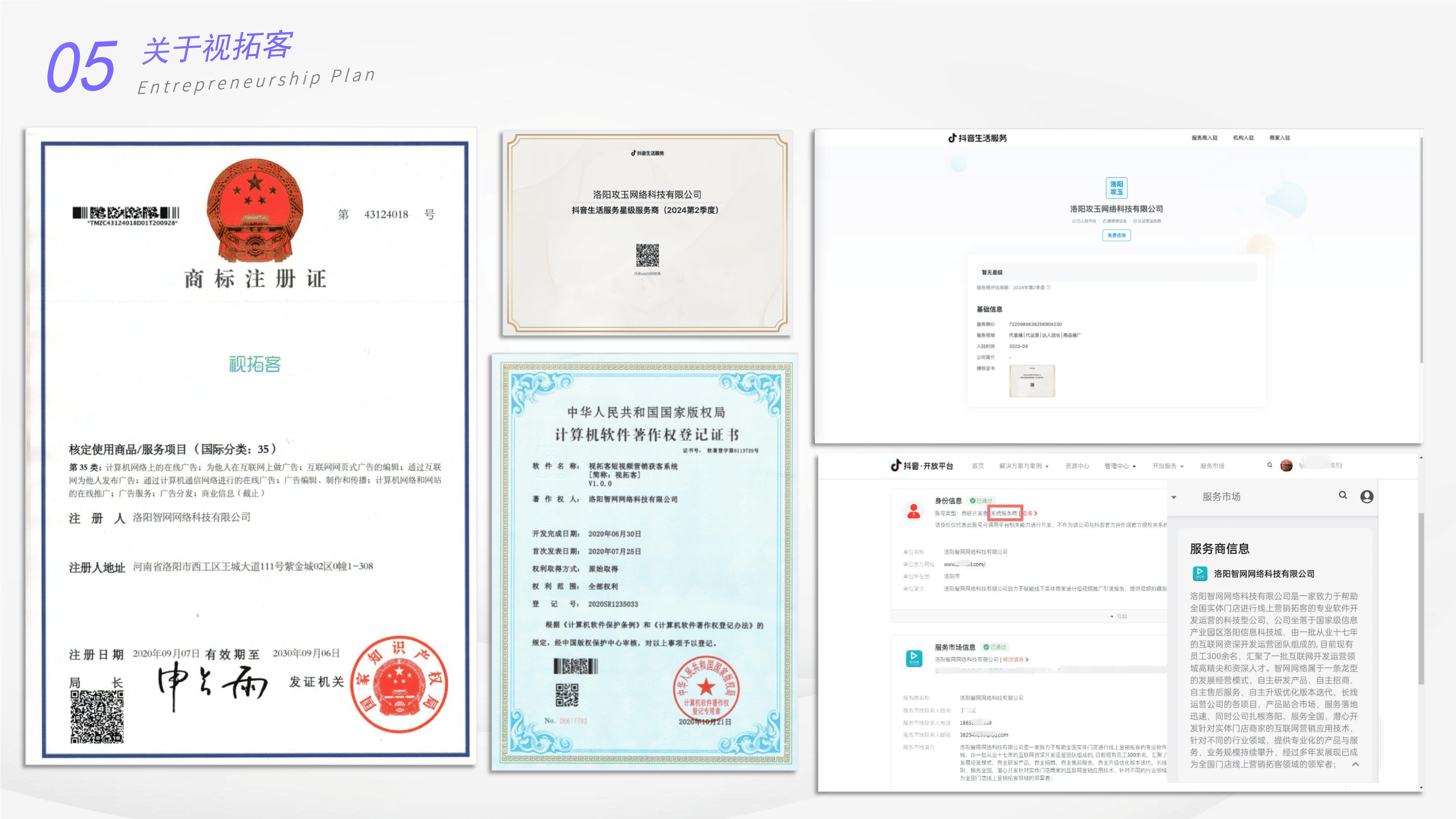
Task: Click the search icon in open platform navbar
Action: click(x=1270, y=465)
